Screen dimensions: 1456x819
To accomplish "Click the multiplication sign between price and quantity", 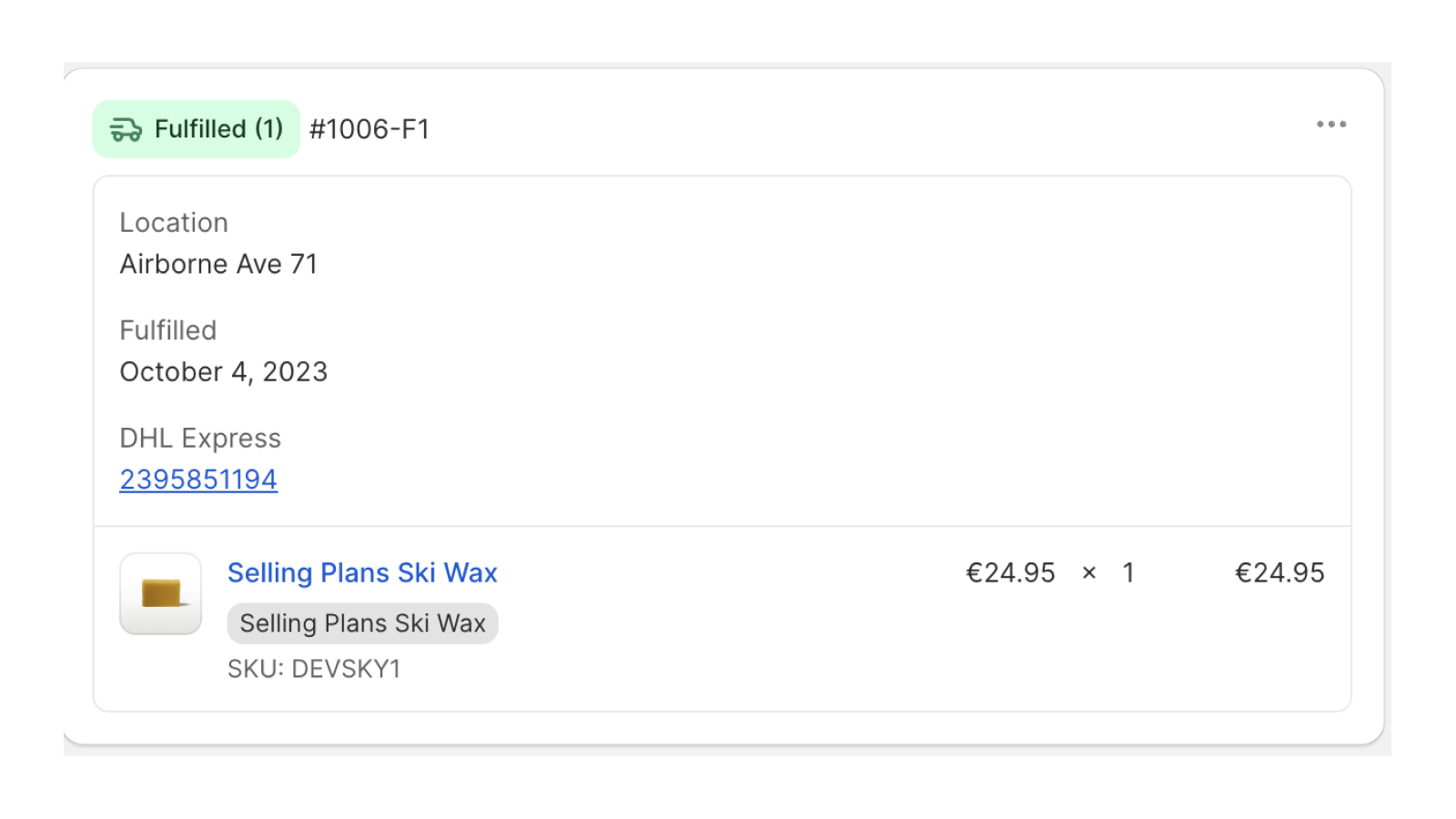I will click(x=1088, y=573).
